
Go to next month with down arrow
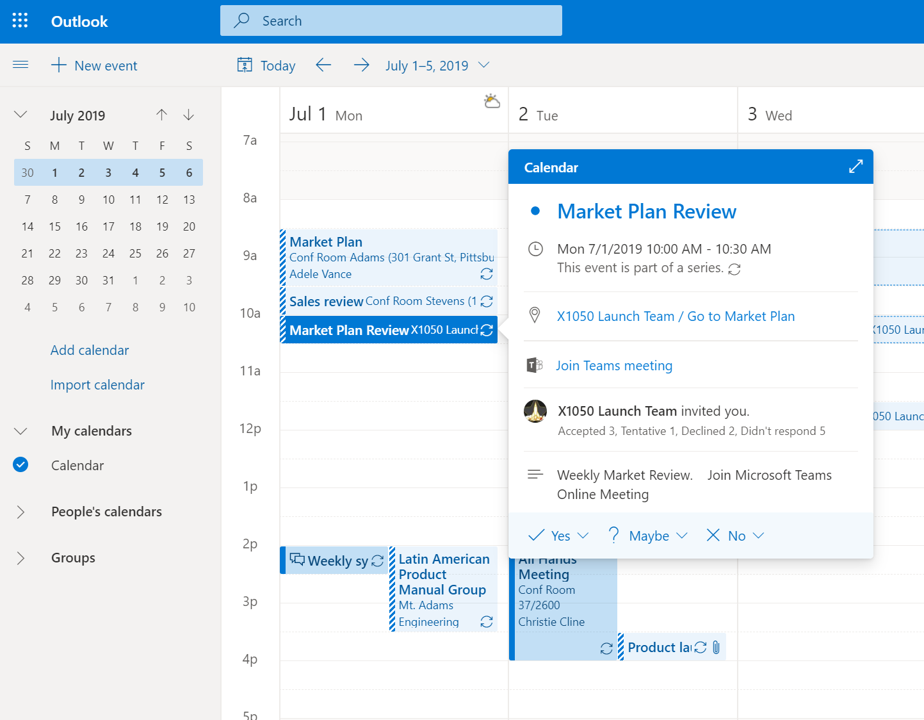pyautogui.click(x=189, y=115)
